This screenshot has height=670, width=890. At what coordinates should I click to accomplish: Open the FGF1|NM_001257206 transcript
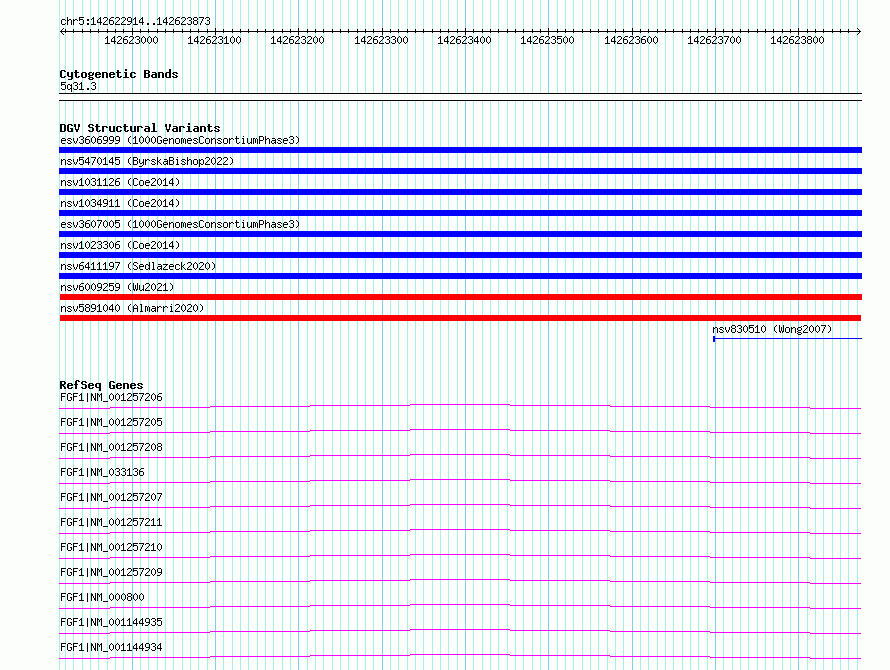coord(111,397)
